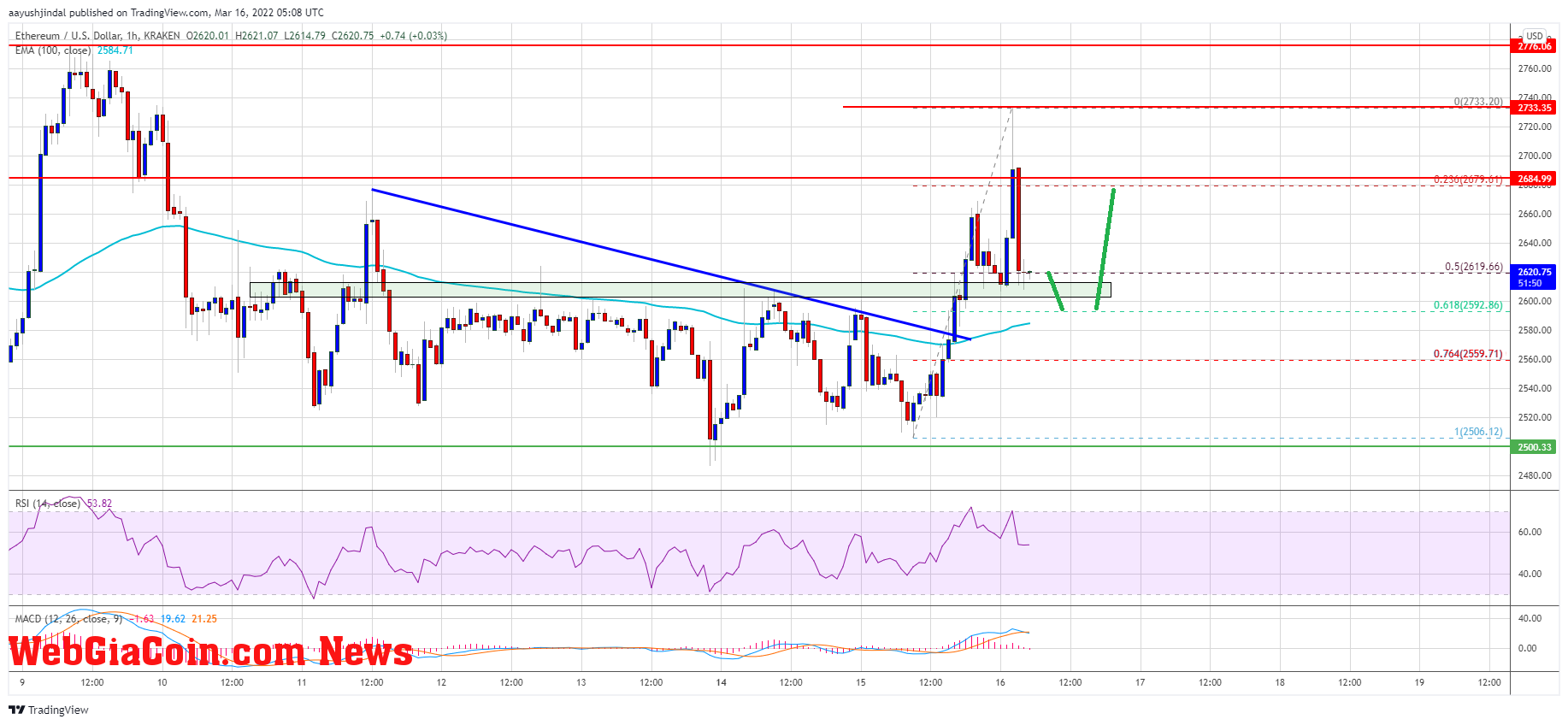Select the MACD value 21.25

[x=204, y=619]
